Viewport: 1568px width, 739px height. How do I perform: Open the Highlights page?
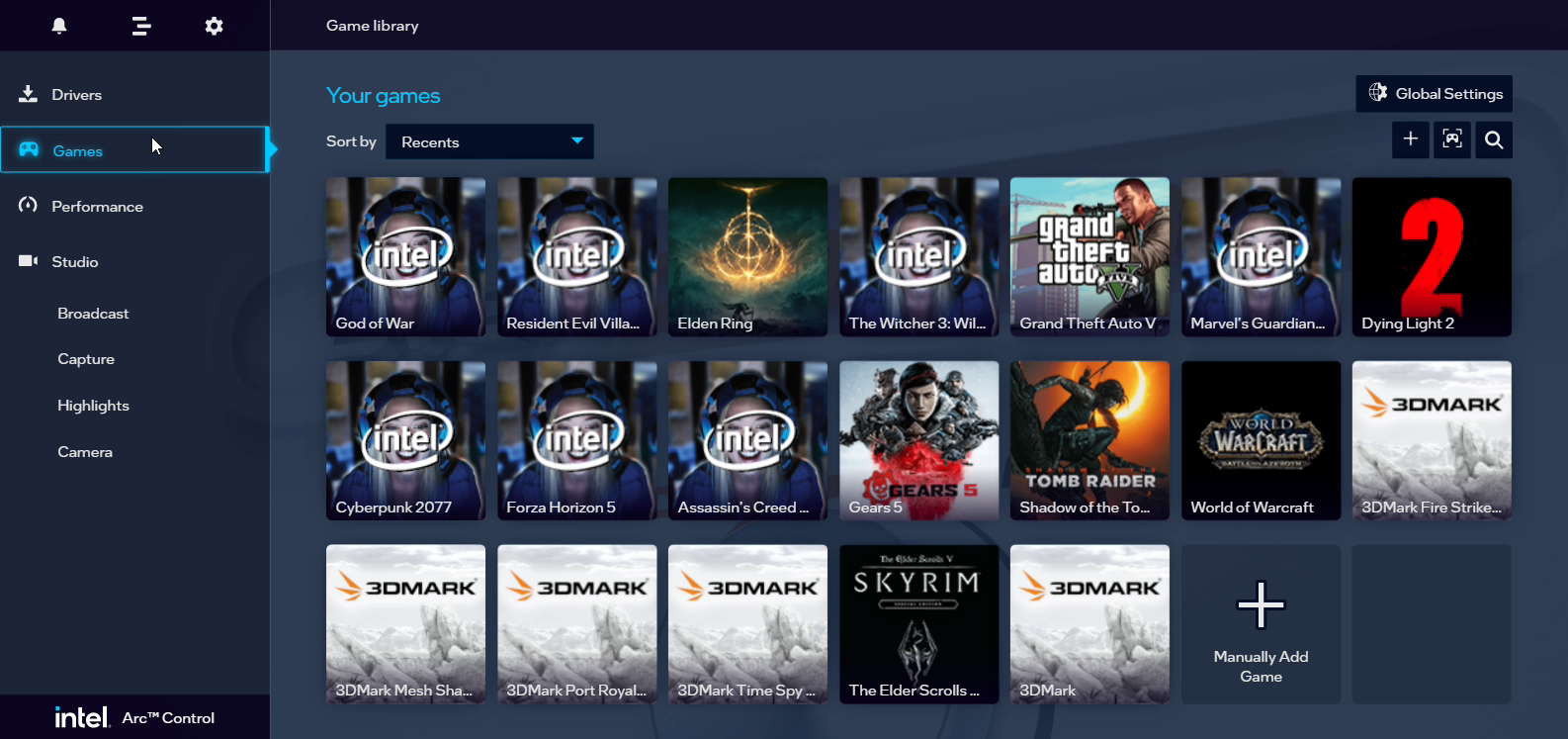[93, 406]
